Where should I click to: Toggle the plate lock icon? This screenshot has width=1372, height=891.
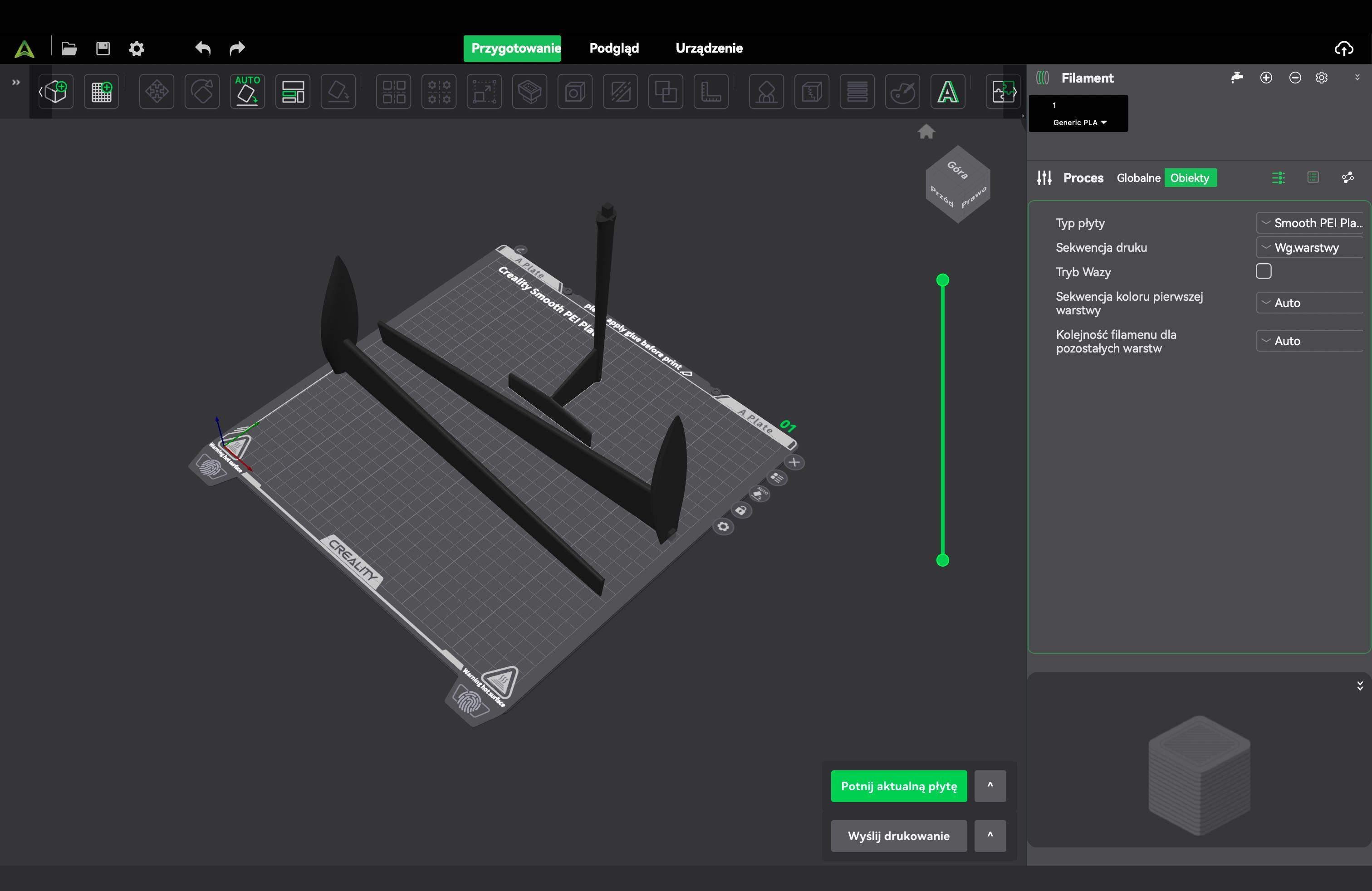(x=741, y=510)
